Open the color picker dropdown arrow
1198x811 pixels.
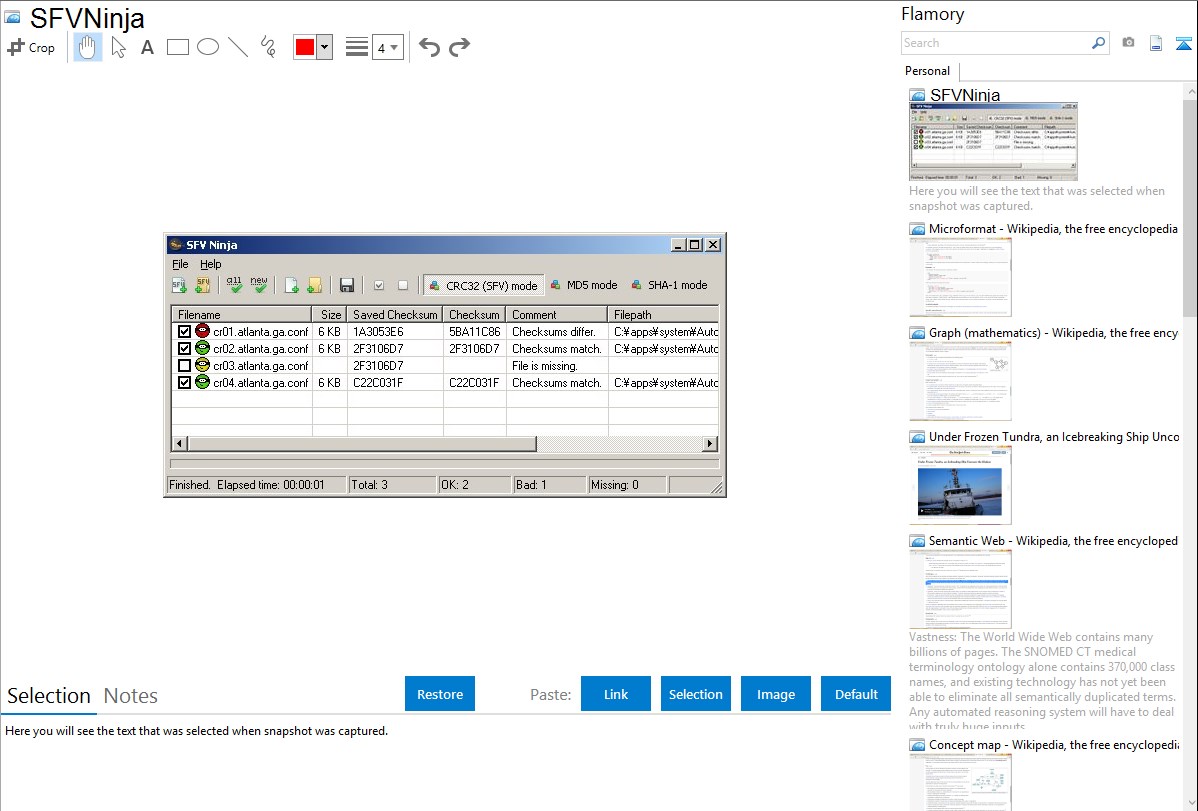click(324, 47)
